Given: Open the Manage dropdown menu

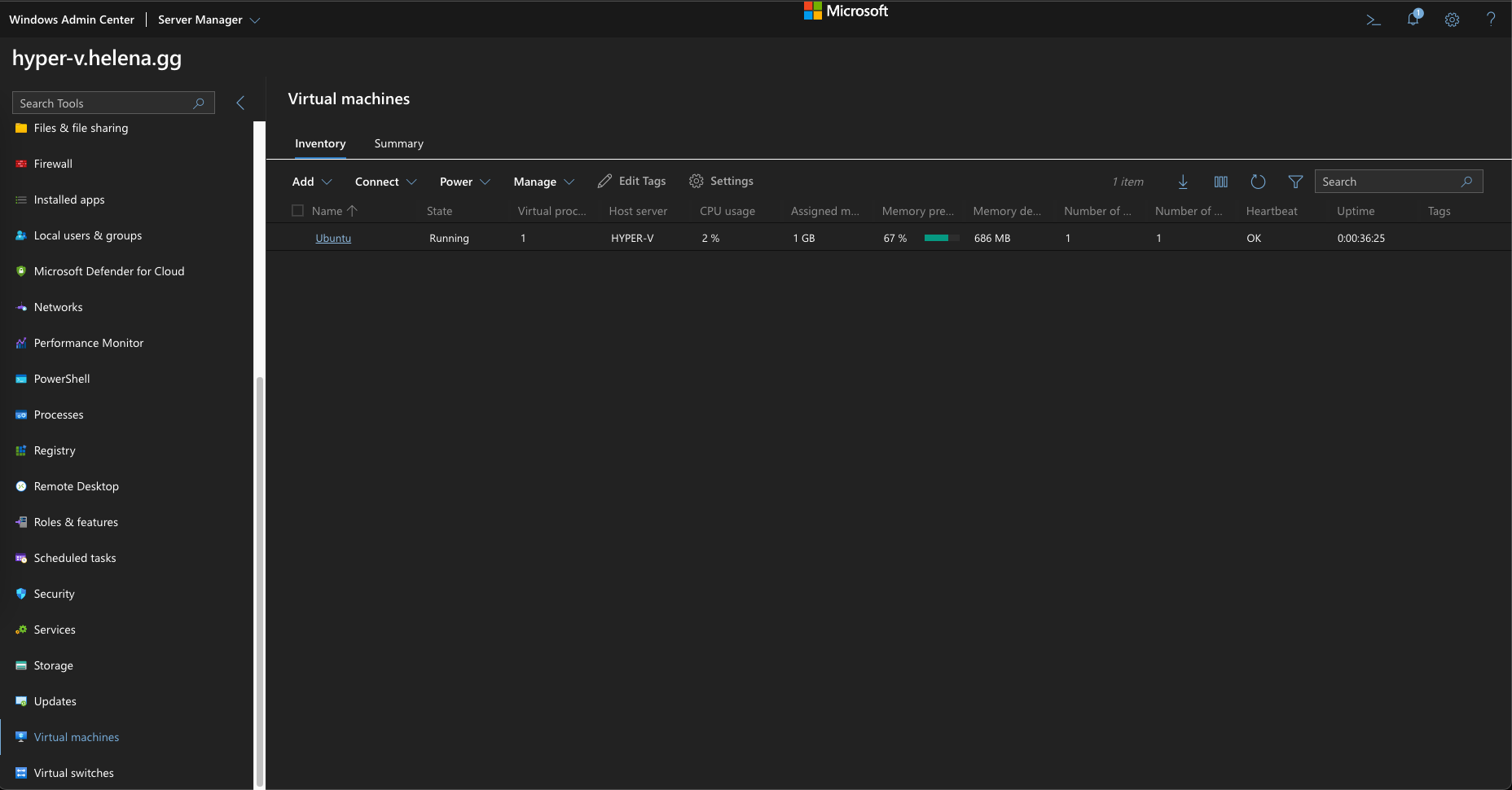Looking at the screenshot, I should (x=543, y=182).
